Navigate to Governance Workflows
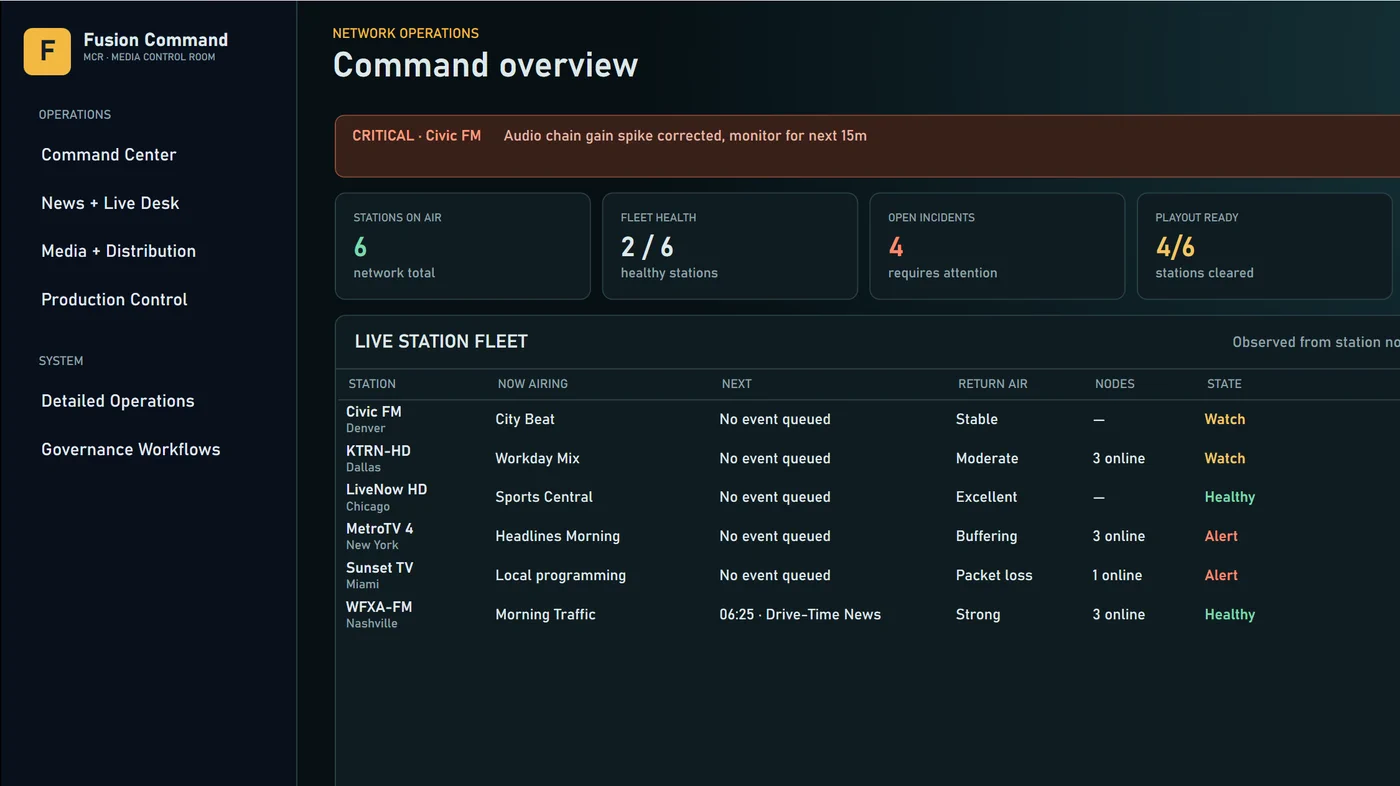The width and height of the screenshot is (1400, 786). point(131,449)
